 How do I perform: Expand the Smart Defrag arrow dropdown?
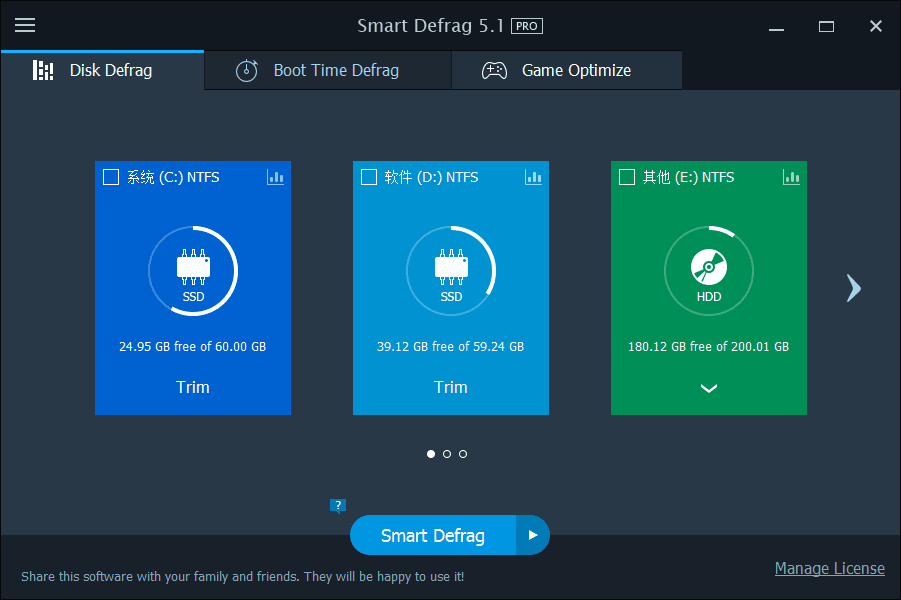click(533, 535)
